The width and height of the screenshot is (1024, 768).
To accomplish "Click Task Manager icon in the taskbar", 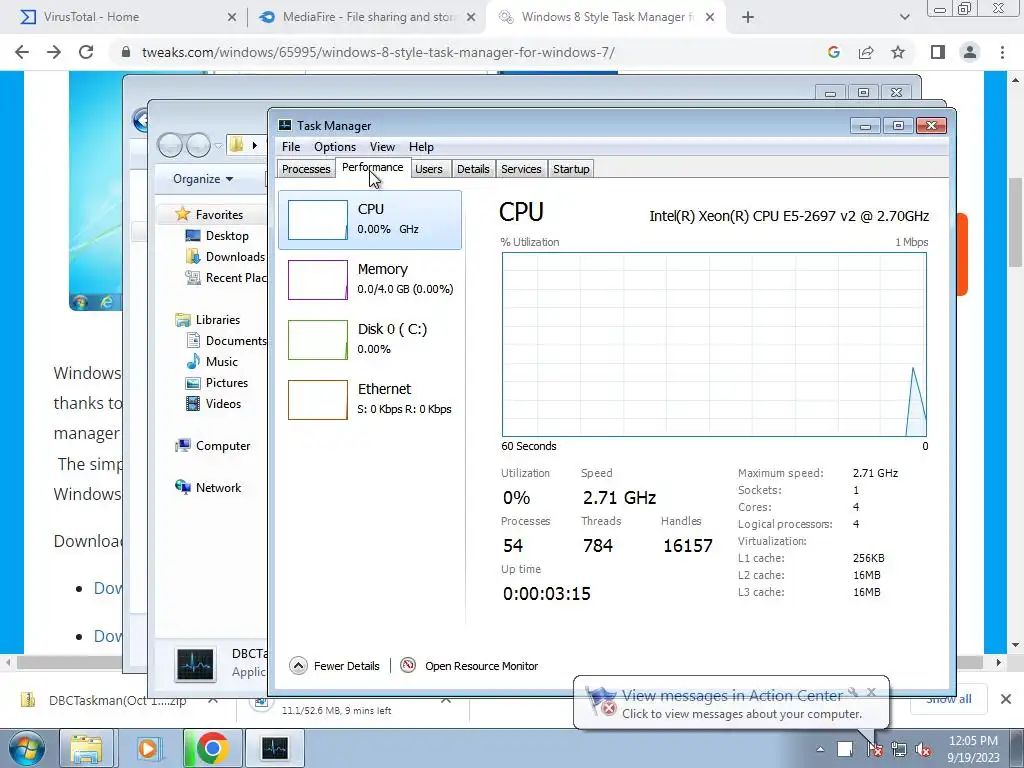I will [274, 748].
